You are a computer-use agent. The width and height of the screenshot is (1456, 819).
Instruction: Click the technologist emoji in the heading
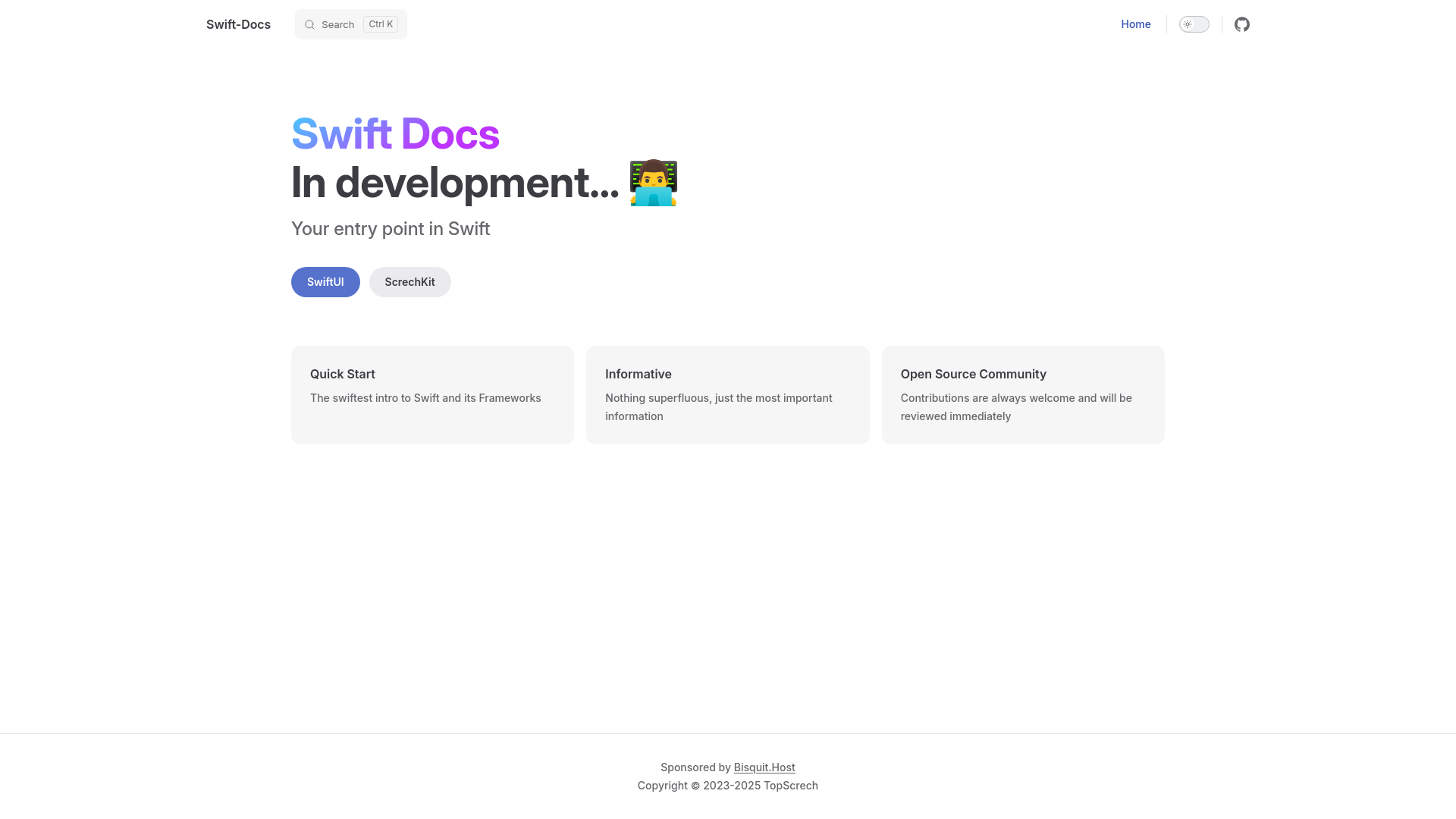(653, 183)
